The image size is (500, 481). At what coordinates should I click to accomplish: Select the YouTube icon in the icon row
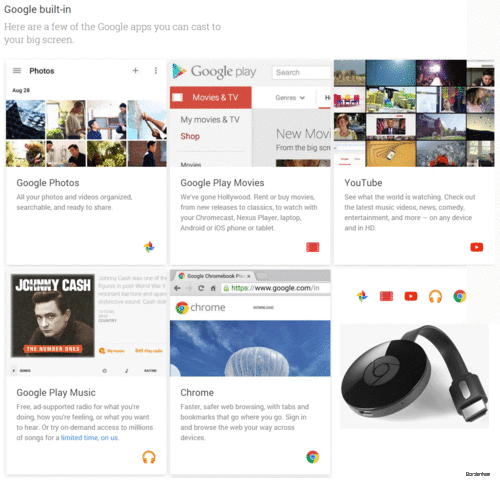point(411,296)
